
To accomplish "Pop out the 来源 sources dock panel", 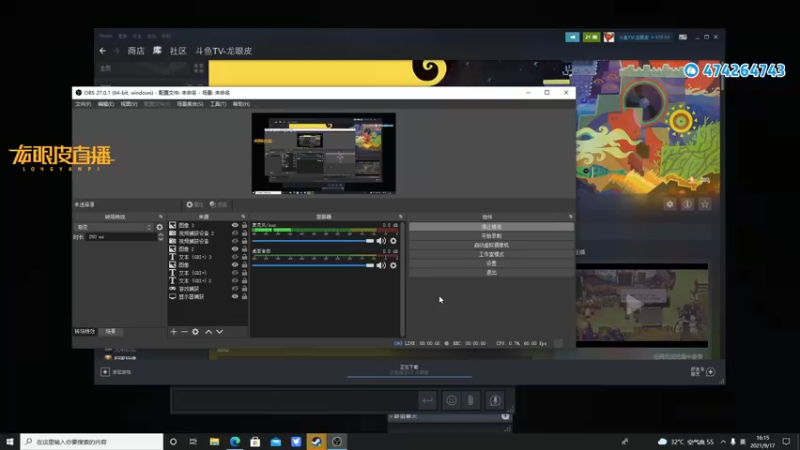I will [x=243, y=217].
